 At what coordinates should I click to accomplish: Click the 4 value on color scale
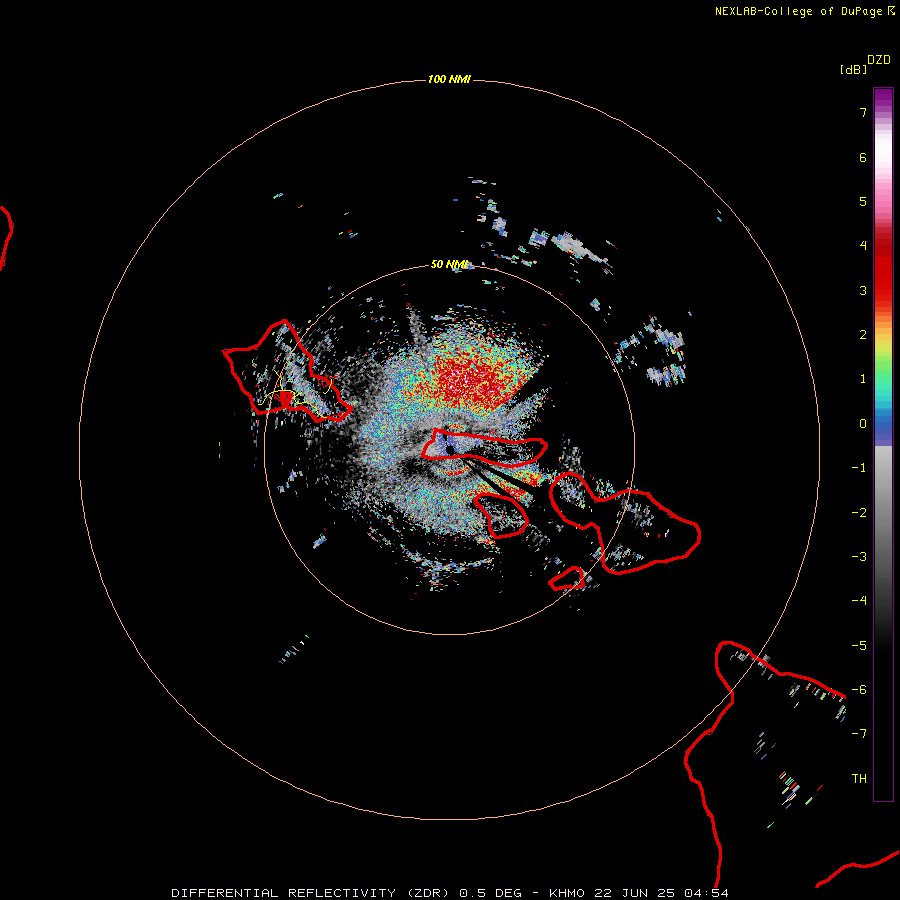(863, 246)
